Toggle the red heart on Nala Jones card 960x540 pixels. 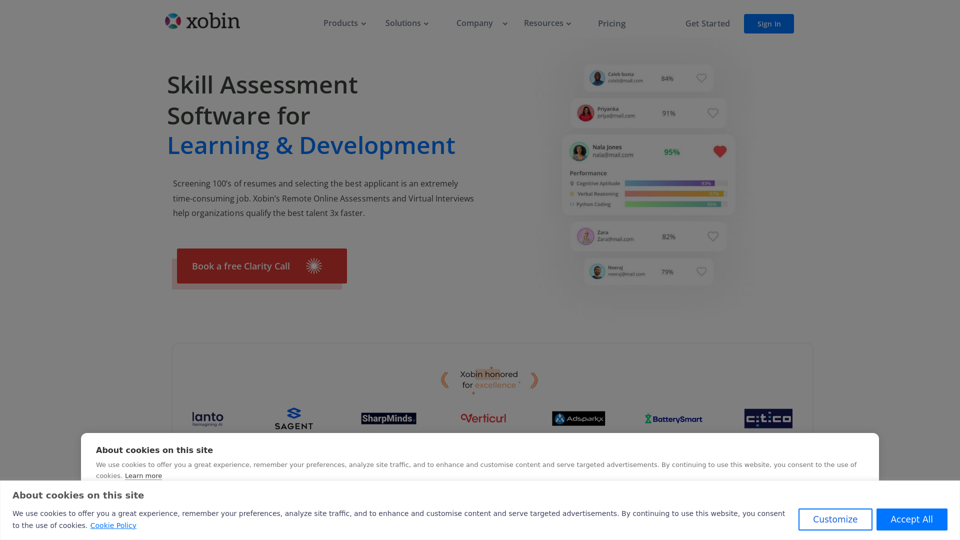point(720,151)
